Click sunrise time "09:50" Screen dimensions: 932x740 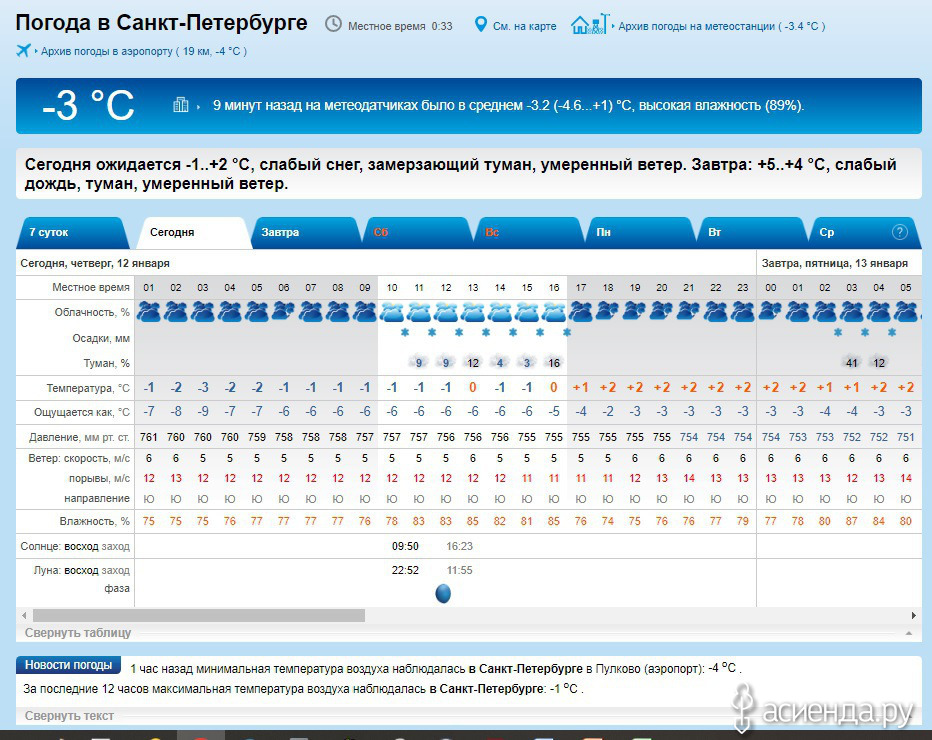tap(405, 546)
